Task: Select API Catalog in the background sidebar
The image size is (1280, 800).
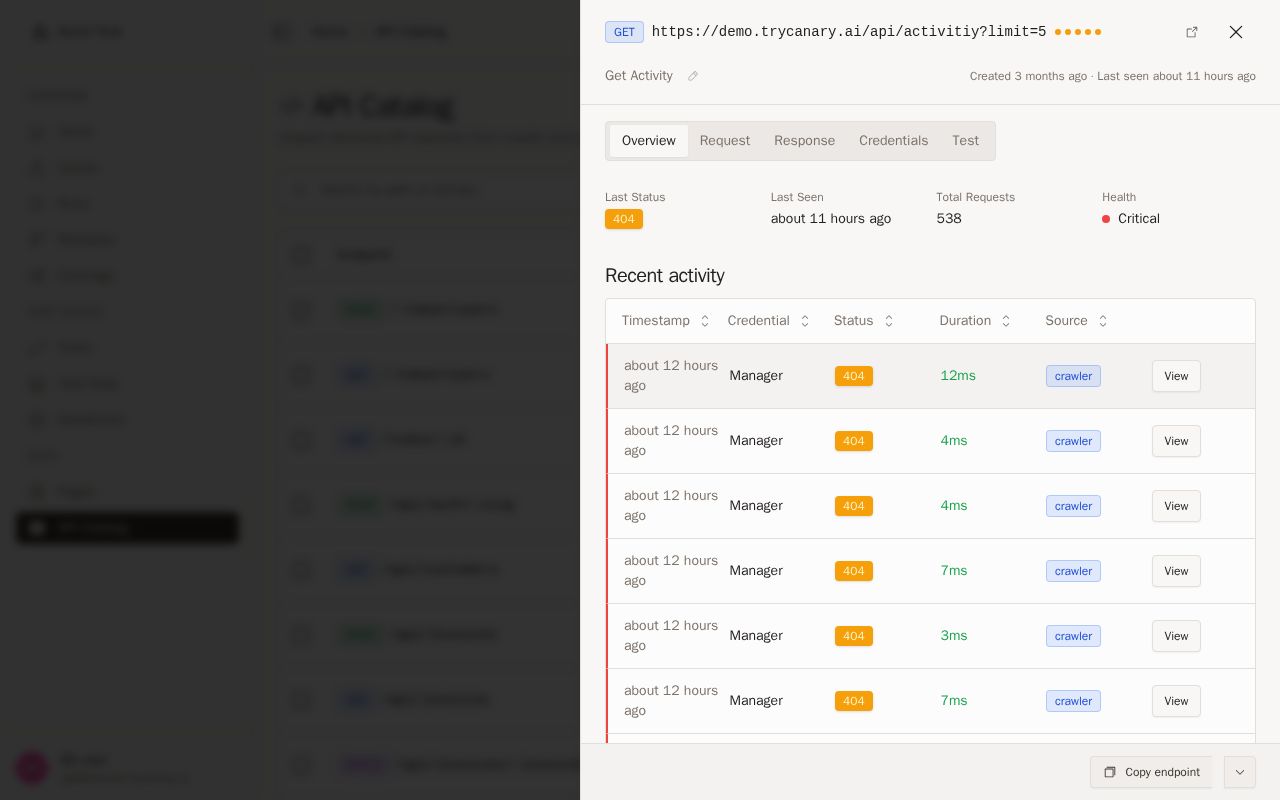Action: click(x=127, y=528)
